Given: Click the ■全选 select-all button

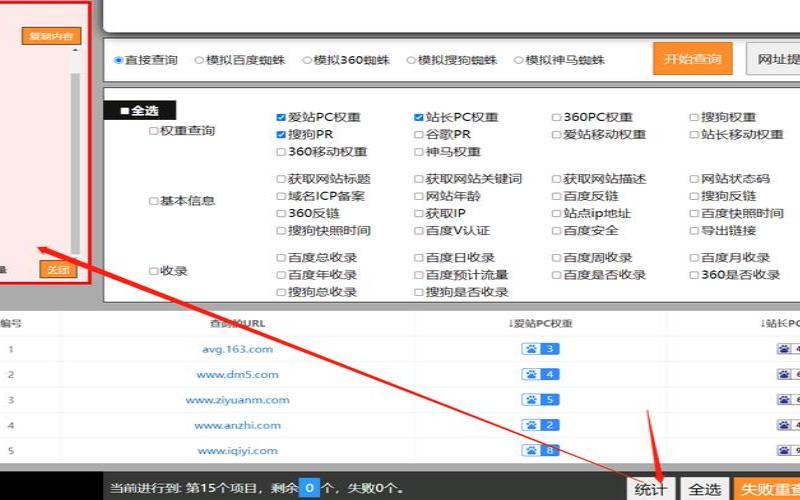Looking at the screenshot, I should click(x=140, y=110).
